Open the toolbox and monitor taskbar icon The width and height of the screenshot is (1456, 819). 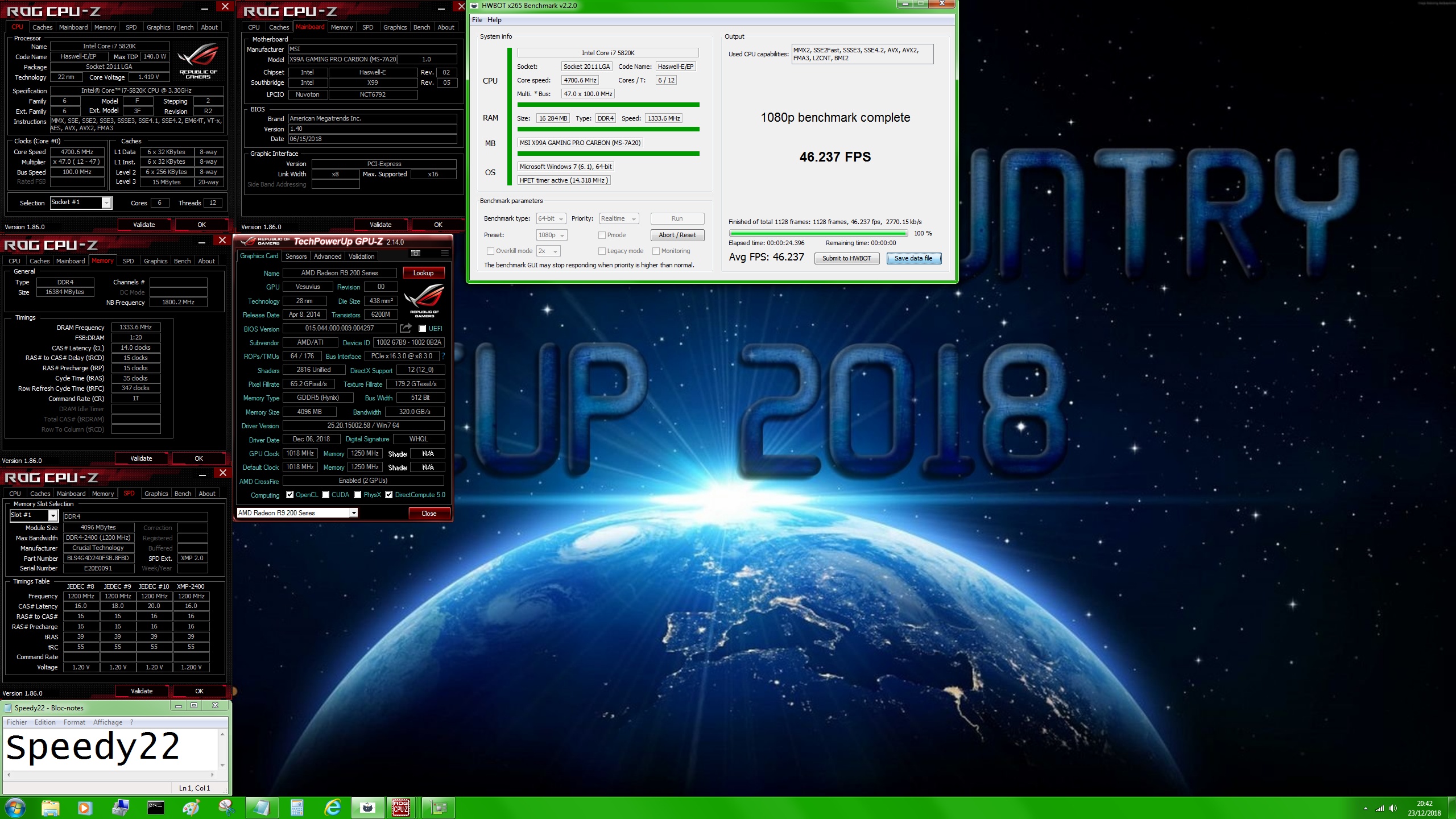[x=121, y=808]
